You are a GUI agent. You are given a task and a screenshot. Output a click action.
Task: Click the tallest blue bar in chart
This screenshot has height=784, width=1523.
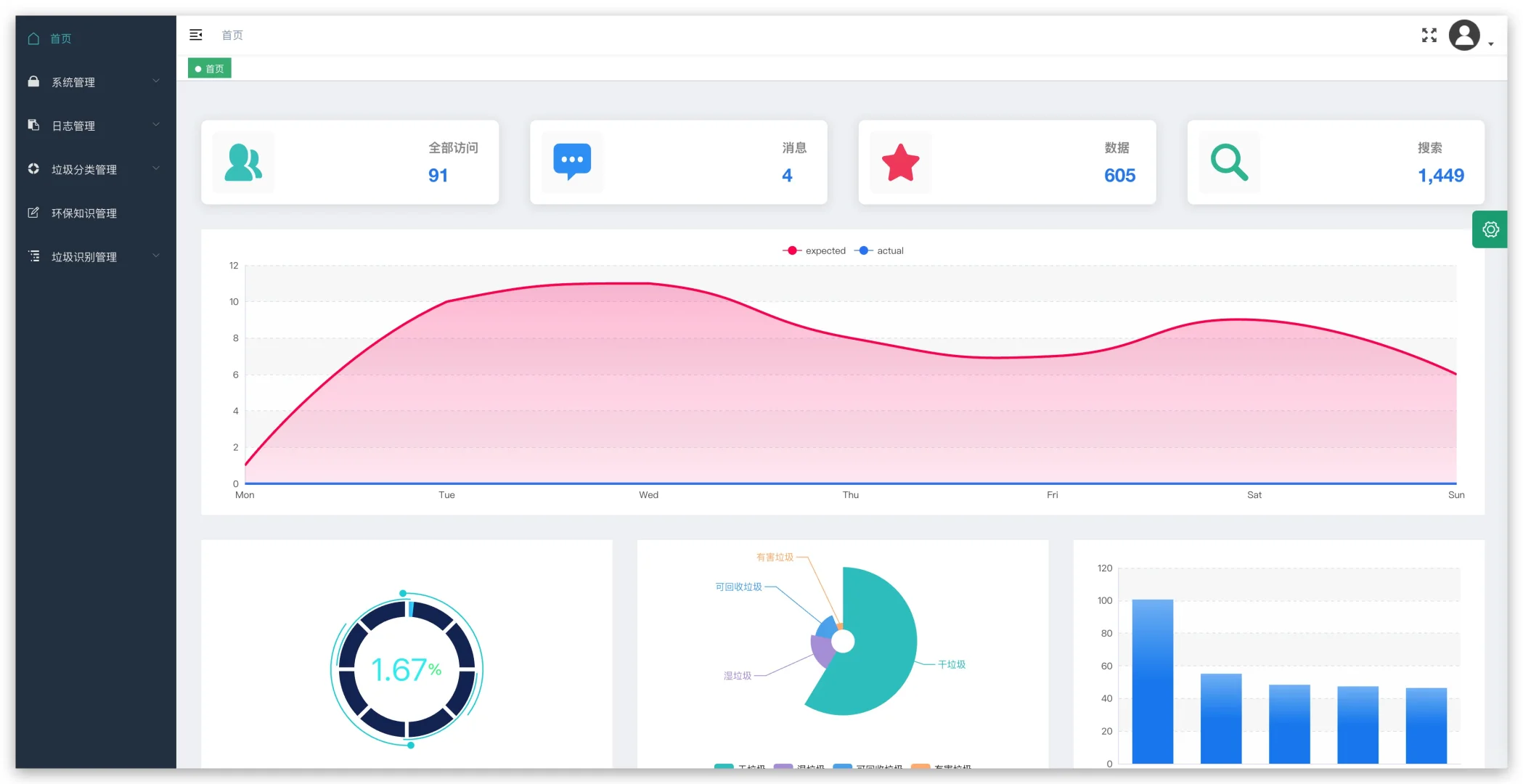tap(1152, 681)
